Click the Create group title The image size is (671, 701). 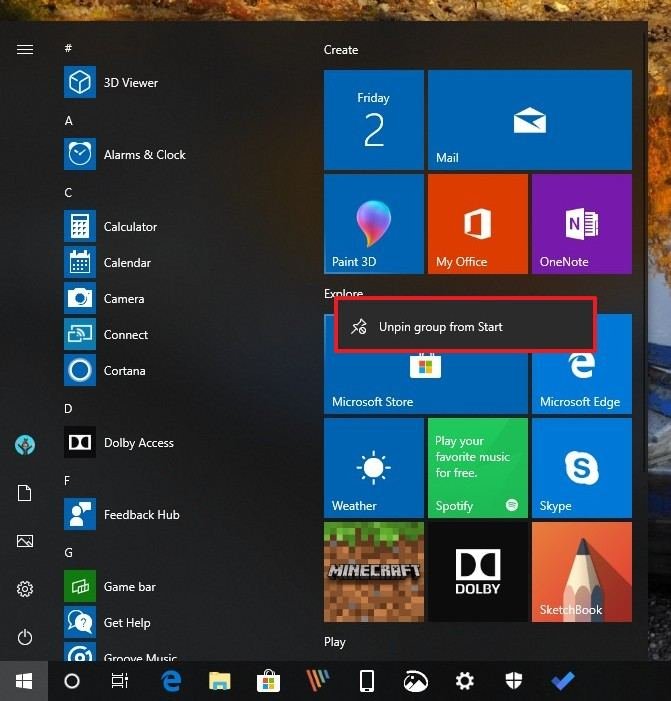341,50
